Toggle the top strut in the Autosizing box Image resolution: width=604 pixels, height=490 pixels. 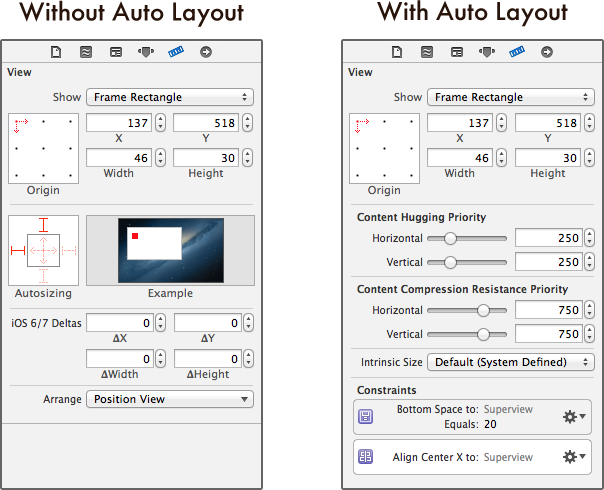point(43,225)
